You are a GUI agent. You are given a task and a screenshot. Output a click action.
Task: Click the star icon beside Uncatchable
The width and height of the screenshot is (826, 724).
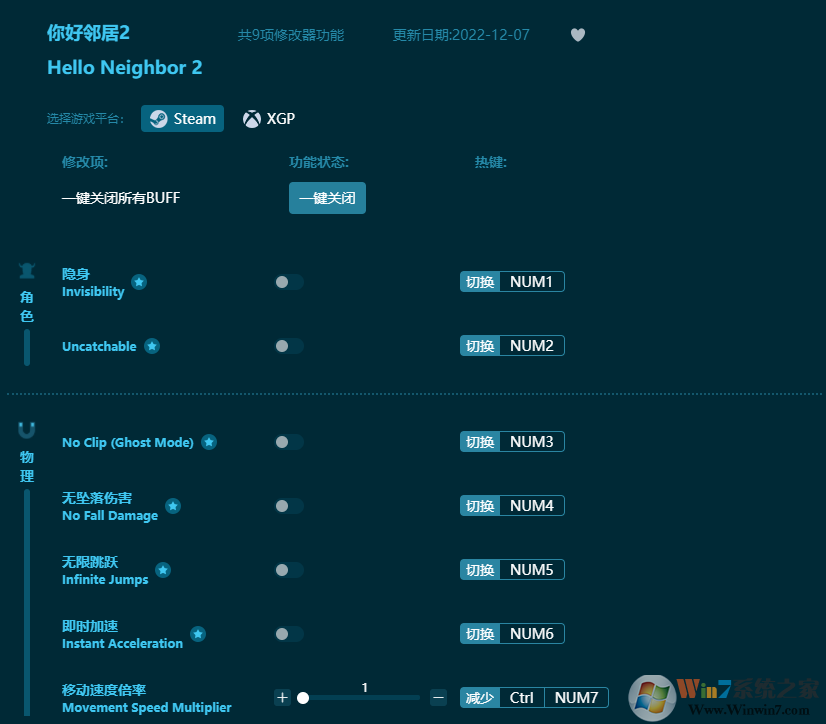152,346
